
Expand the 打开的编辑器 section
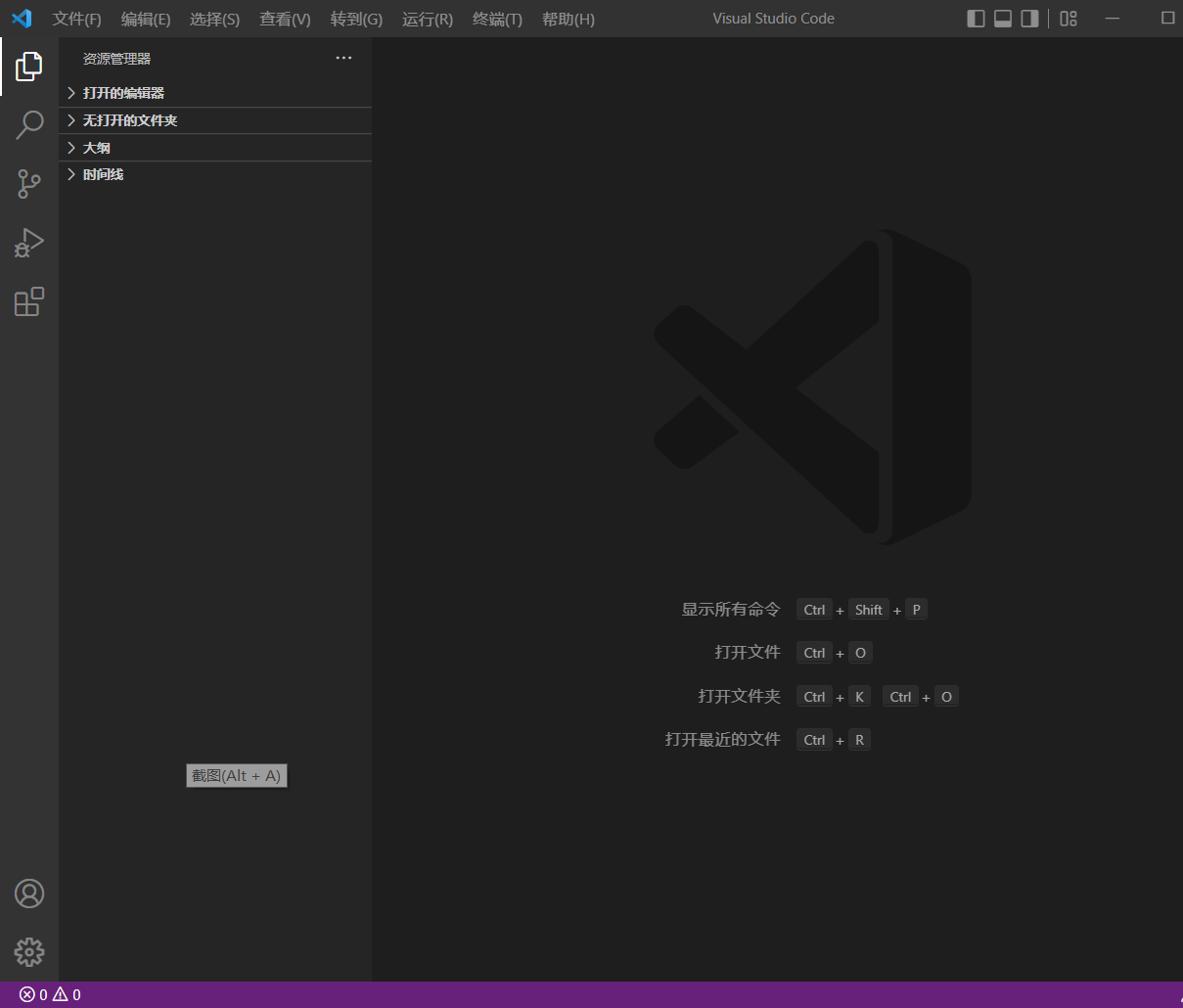coord(215,93)
